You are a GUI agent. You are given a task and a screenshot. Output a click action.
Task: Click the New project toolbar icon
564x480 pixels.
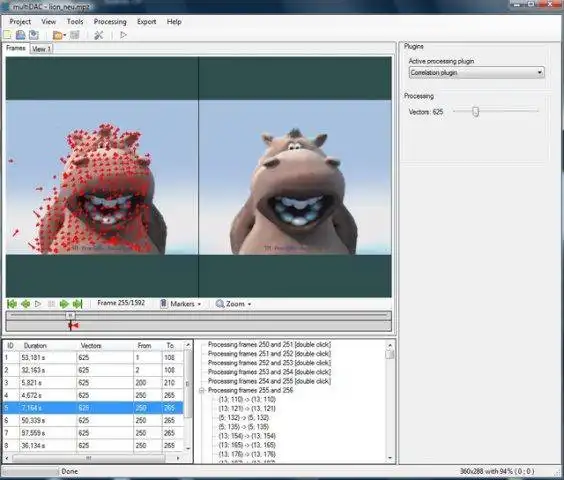pyautogui.click(x=8, y=35)
